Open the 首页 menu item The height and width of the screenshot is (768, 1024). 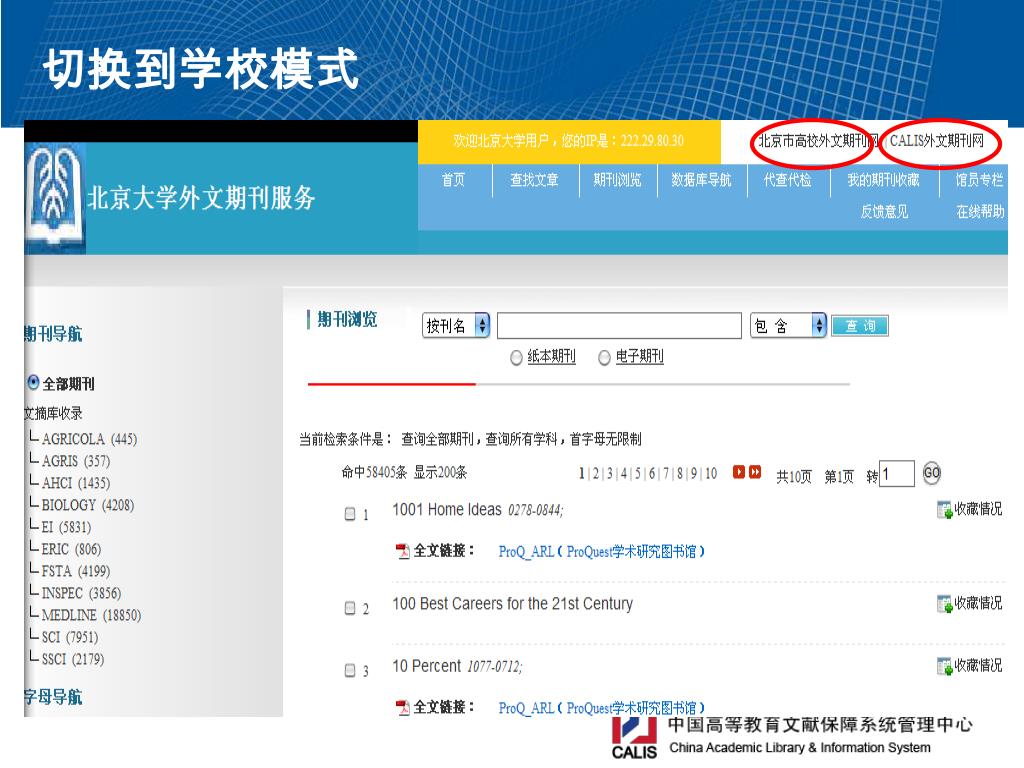coord(453,180)
